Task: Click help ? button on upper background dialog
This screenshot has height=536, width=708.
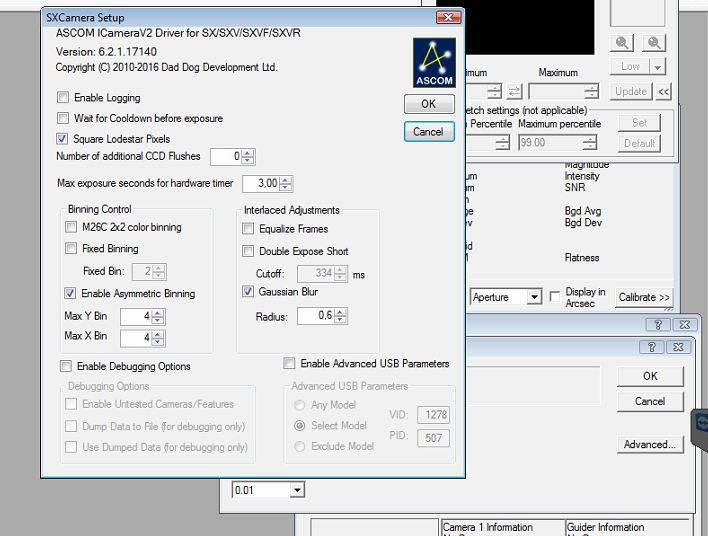Action: tap(658, 325)
